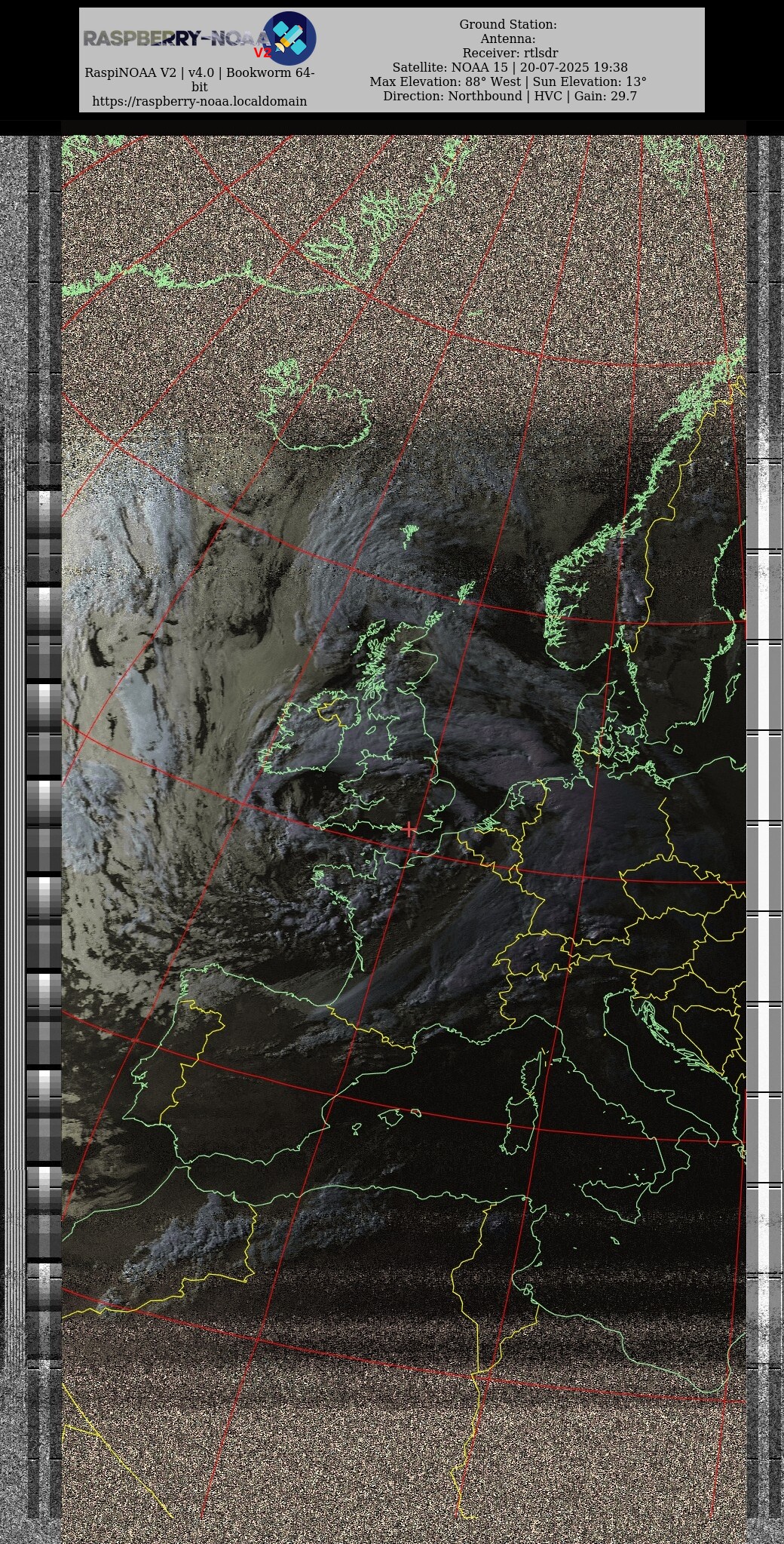Click the 'Max Elevation: 88° West | Sun Elevation: 13°' text

508,82
